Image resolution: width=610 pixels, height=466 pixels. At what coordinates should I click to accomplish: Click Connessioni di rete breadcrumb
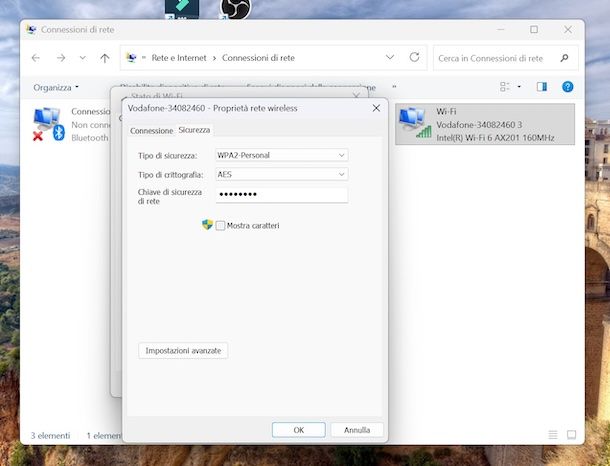pos(258,58)
